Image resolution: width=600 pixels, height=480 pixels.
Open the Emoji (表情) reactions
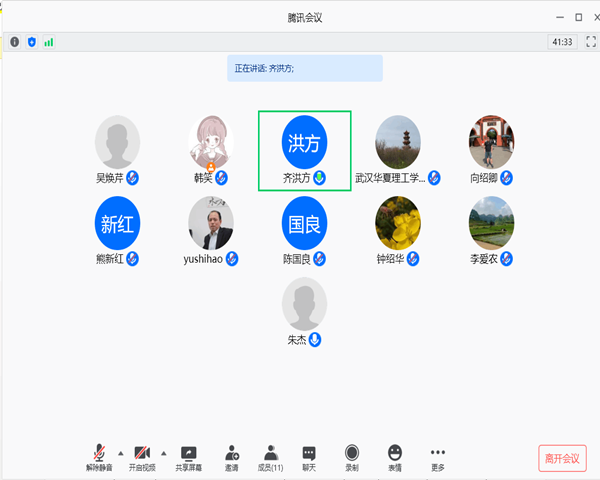[x=395, y=457]
